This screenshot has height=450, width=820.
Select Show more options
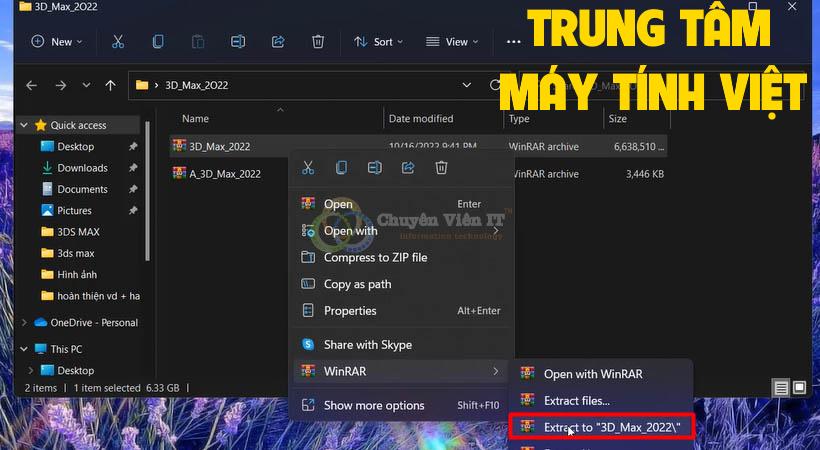click(x=402, y=405)
